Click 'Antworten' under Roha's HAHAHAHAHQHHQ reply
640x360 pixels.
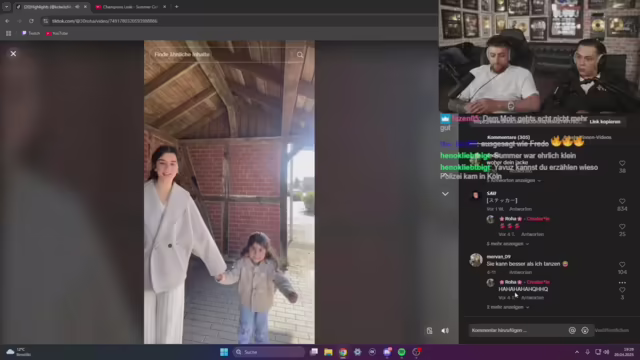coord(532,298)
